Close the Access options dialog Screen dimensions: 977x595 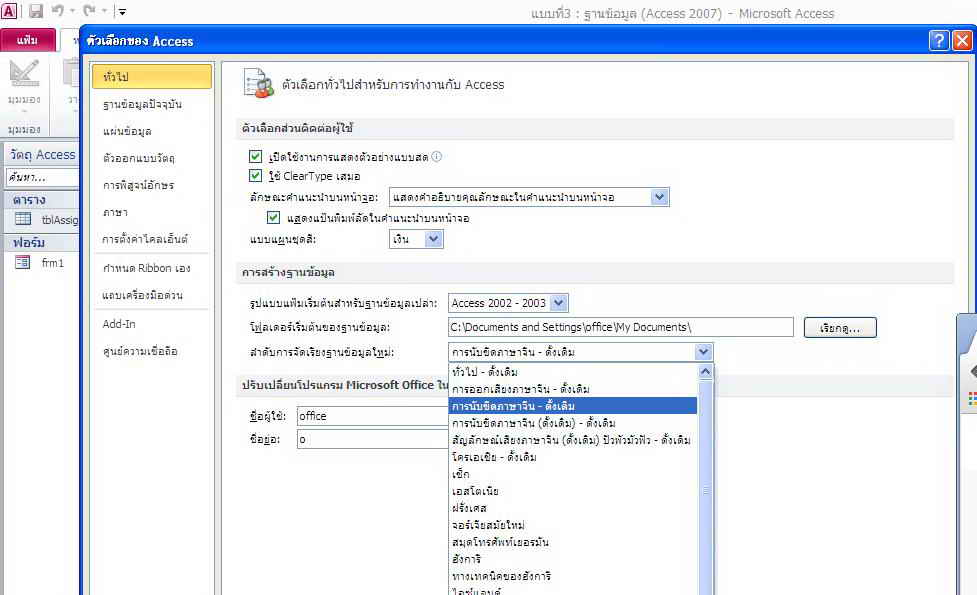(962, 40)
